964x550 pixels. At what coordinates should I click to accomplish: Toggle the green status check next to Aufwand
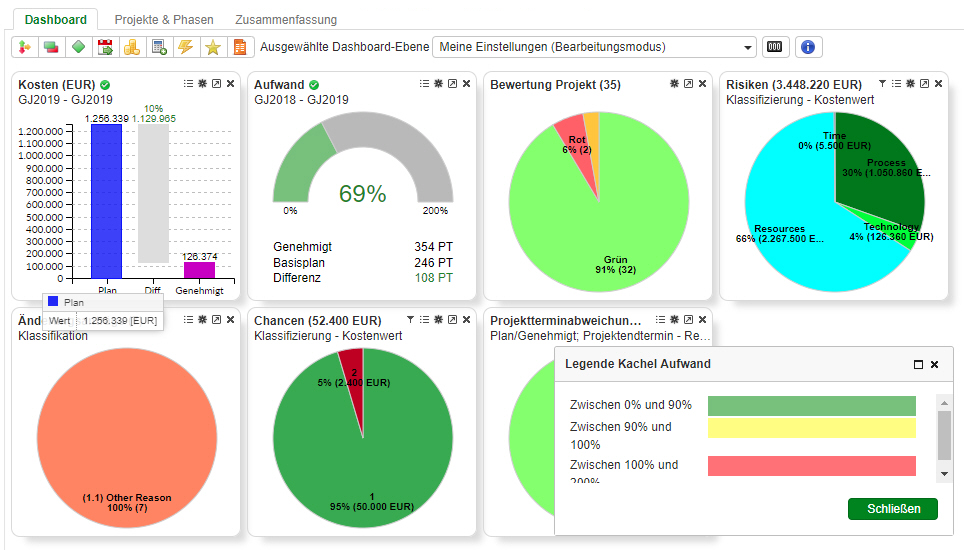coord(314,85)
